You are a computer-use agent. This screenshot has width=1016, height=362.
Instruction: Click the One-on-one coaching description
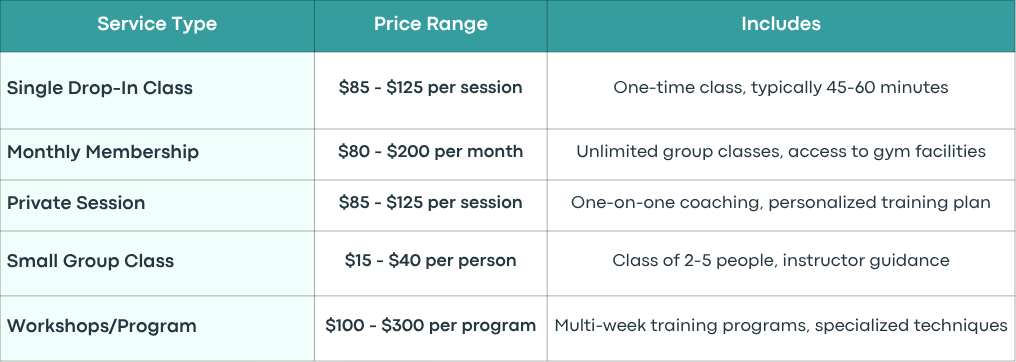[x=781, y=203]
